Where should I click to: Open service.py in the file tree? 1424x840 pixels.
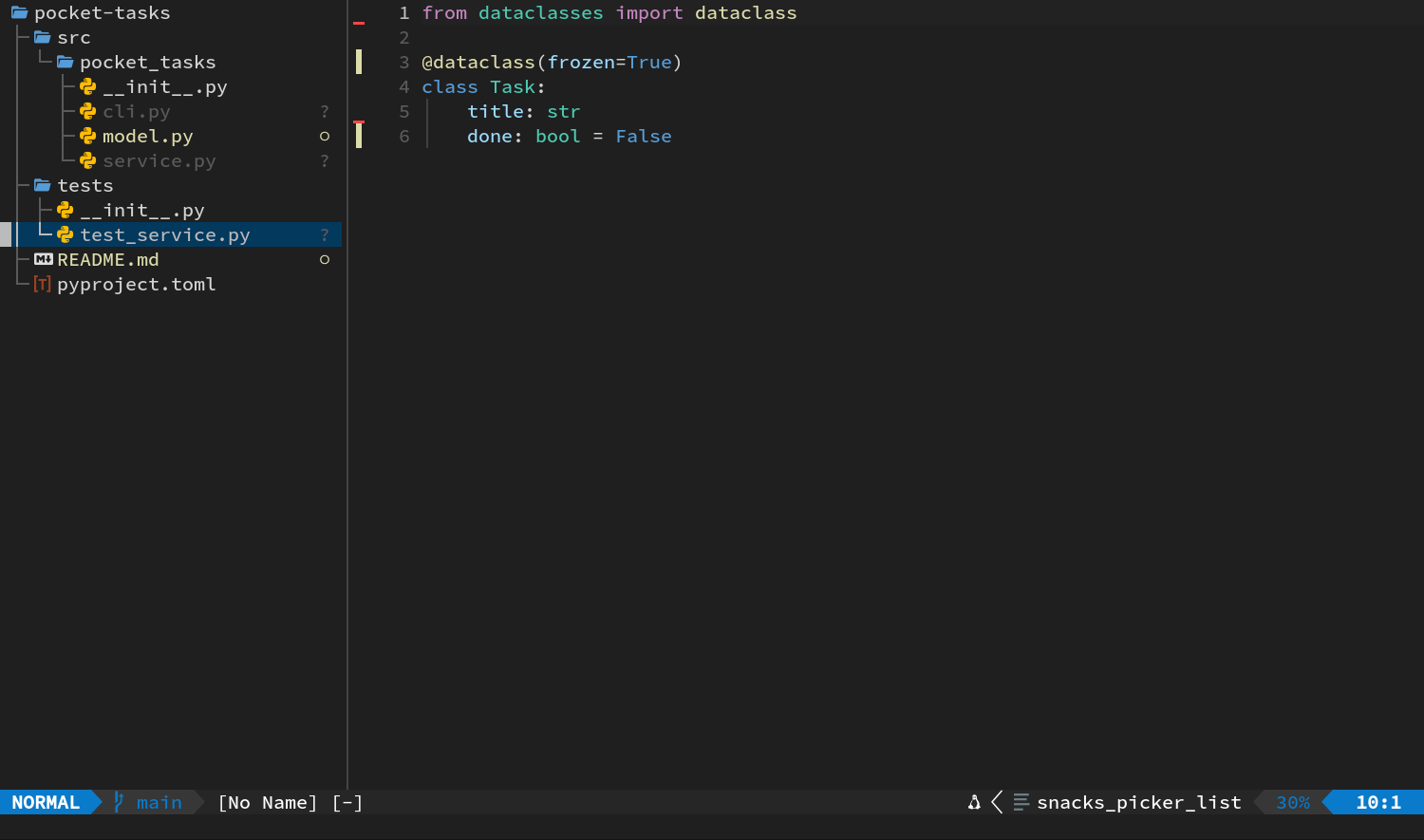point(159,161)
